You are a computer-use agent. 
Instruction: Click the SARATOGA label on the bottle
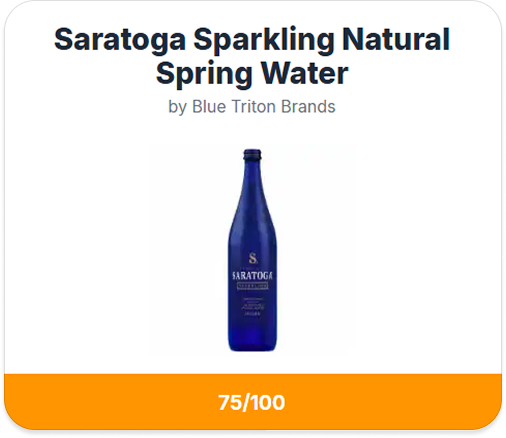(x=252, y=276)
